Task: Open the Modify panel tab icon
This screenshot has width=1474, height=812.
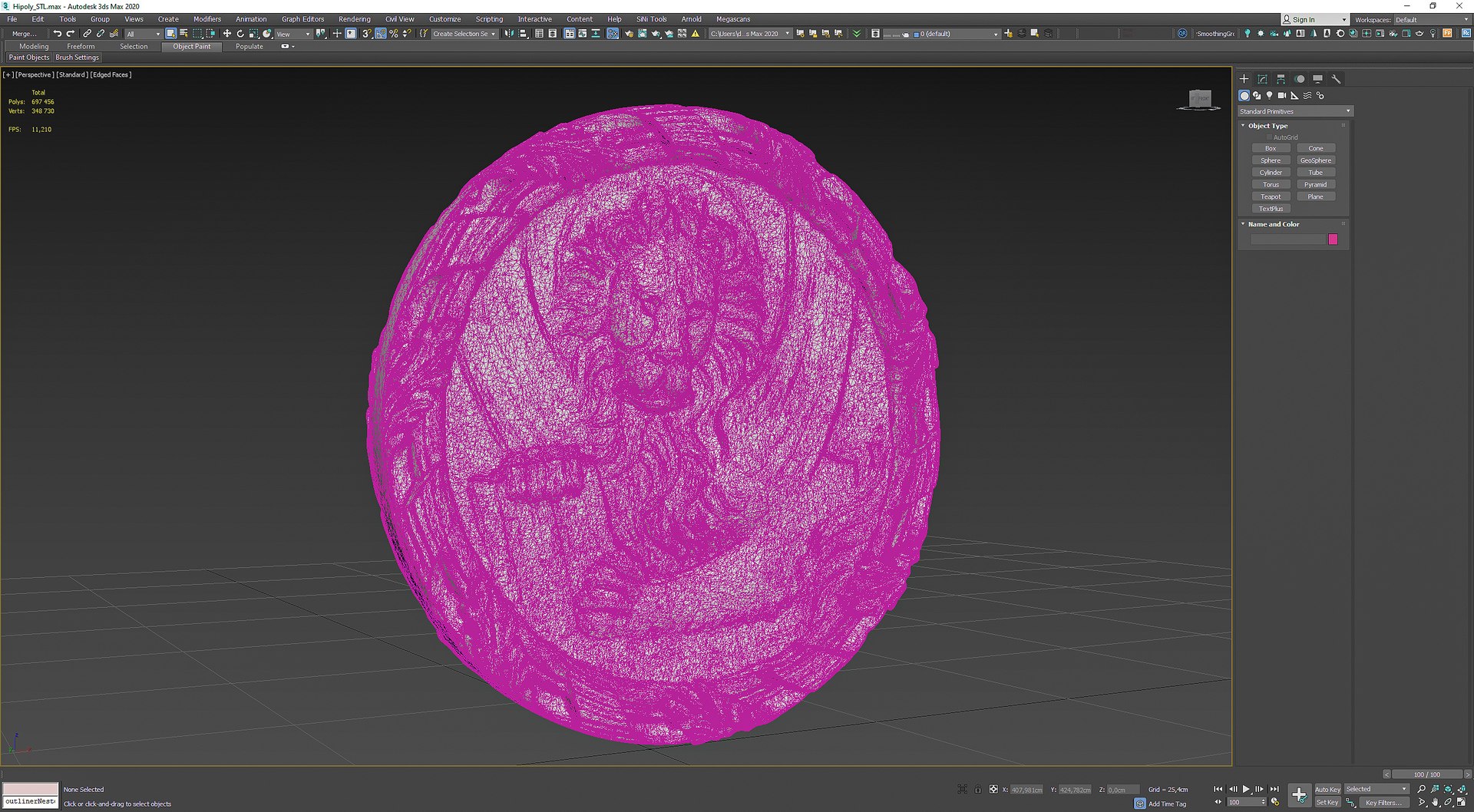Action: tap(1262, 79)
